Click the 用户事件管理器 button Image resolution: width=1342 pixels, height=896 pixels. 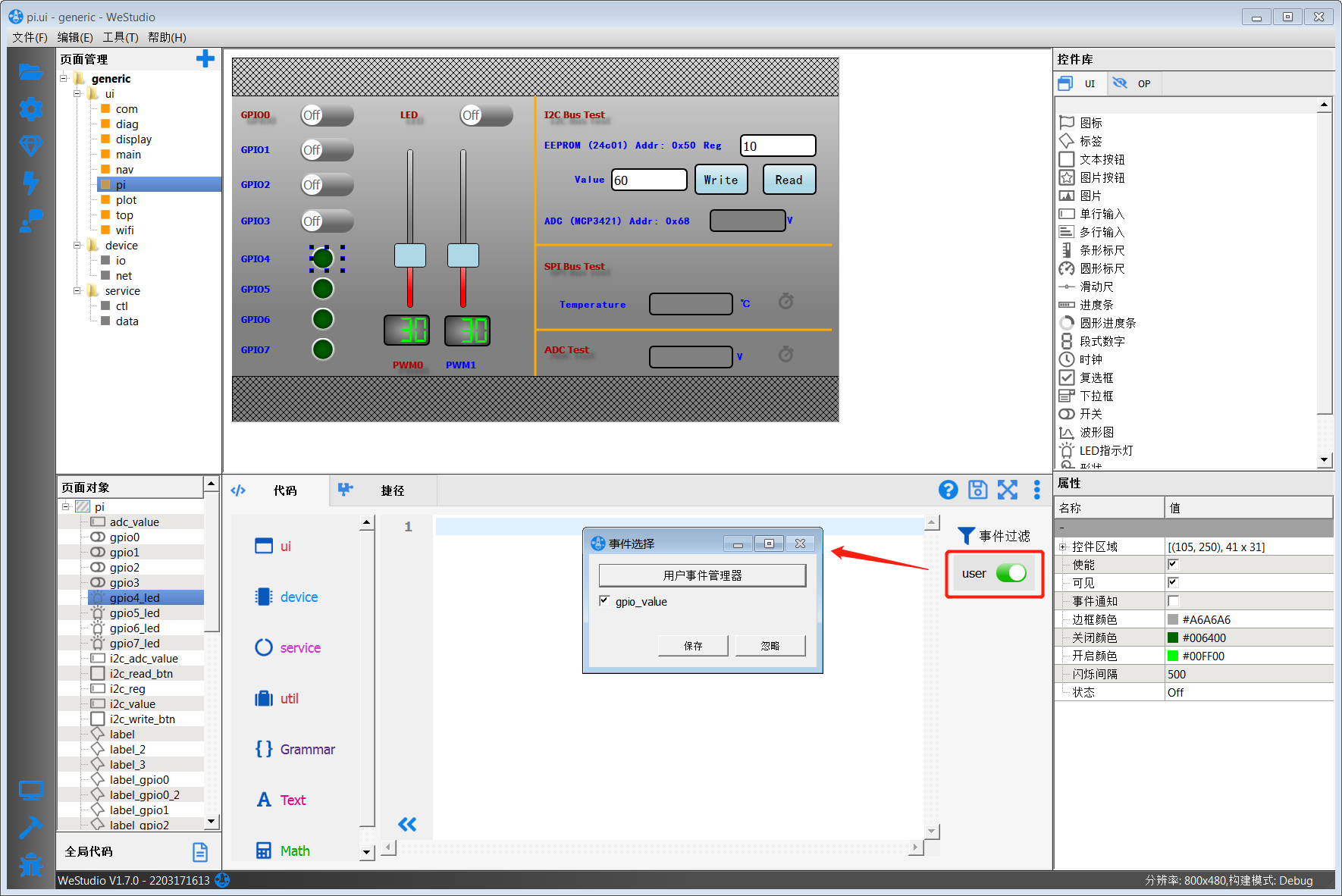coord(702,575)
